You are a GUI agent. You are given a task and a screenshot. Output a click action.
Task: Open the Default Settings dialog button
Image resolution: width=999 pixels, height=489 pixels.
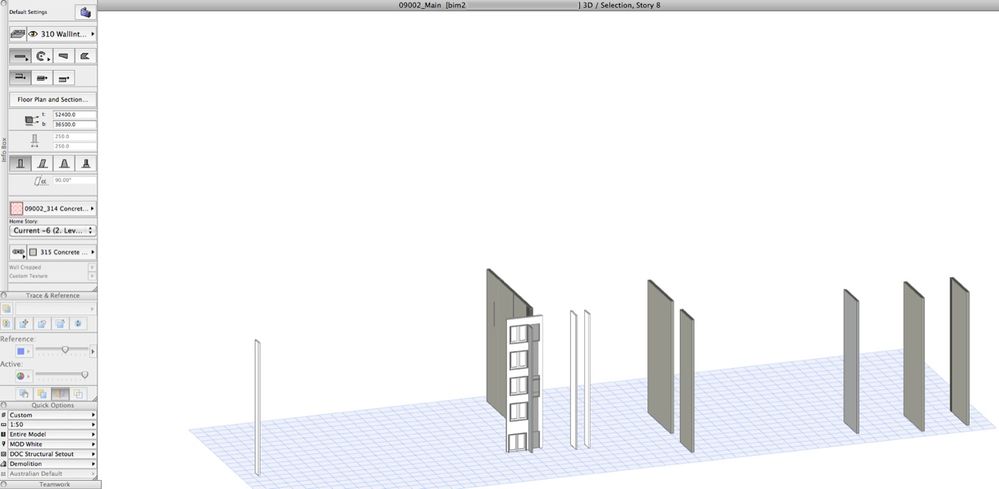point(84,12)
